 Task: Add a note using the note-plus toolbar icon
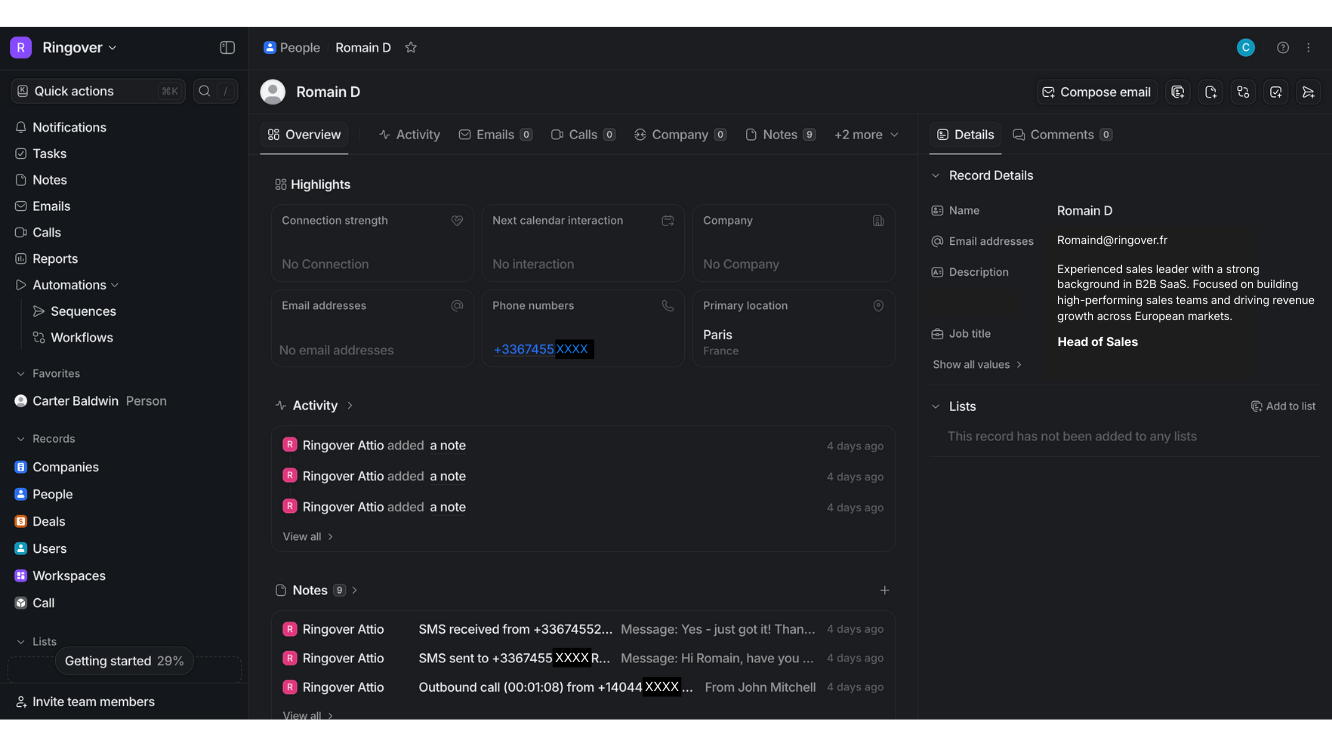(x=1210, y=91)
